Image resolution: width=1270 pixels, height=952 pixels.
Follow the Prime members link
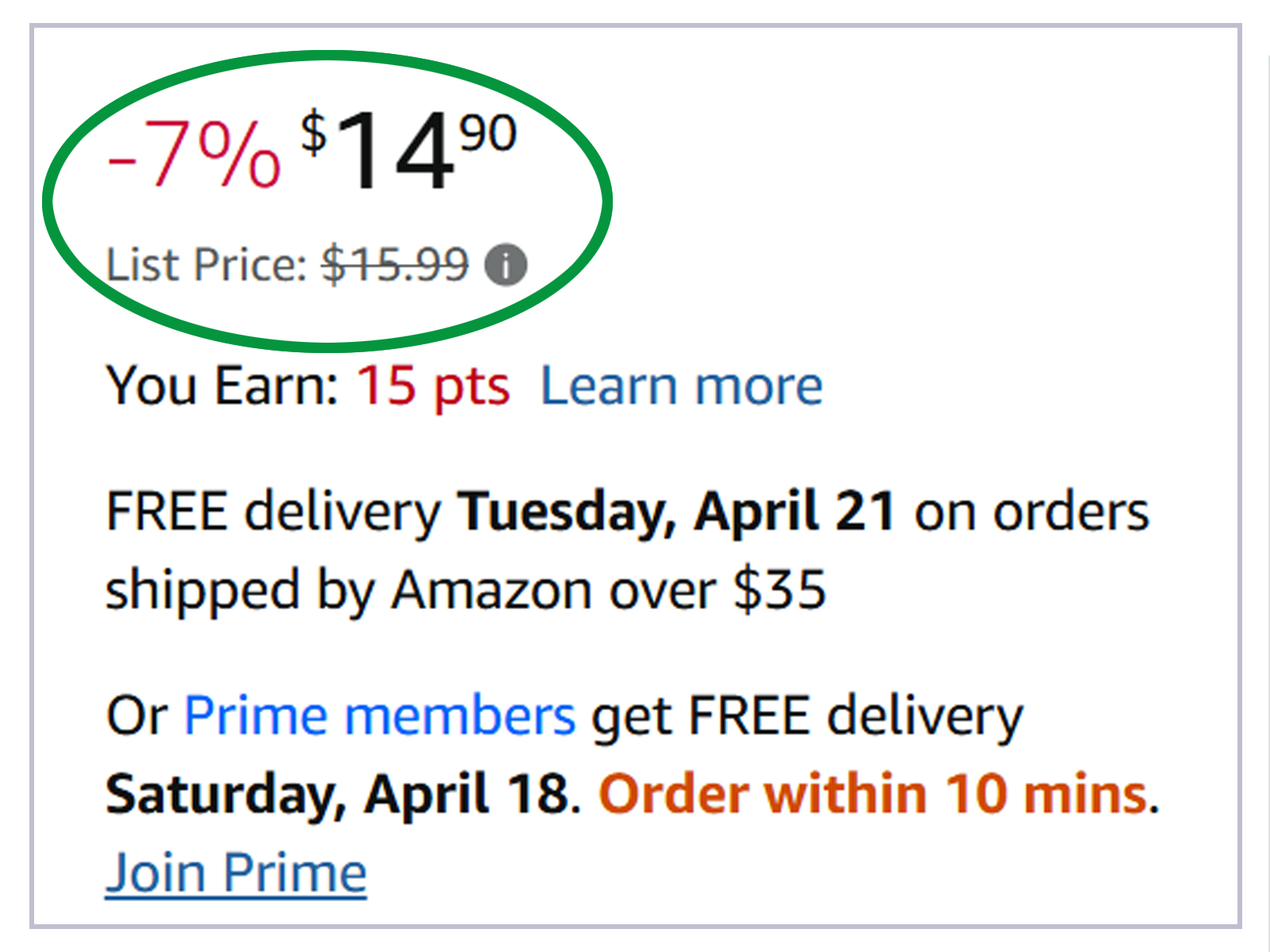(x=379, y=716)
